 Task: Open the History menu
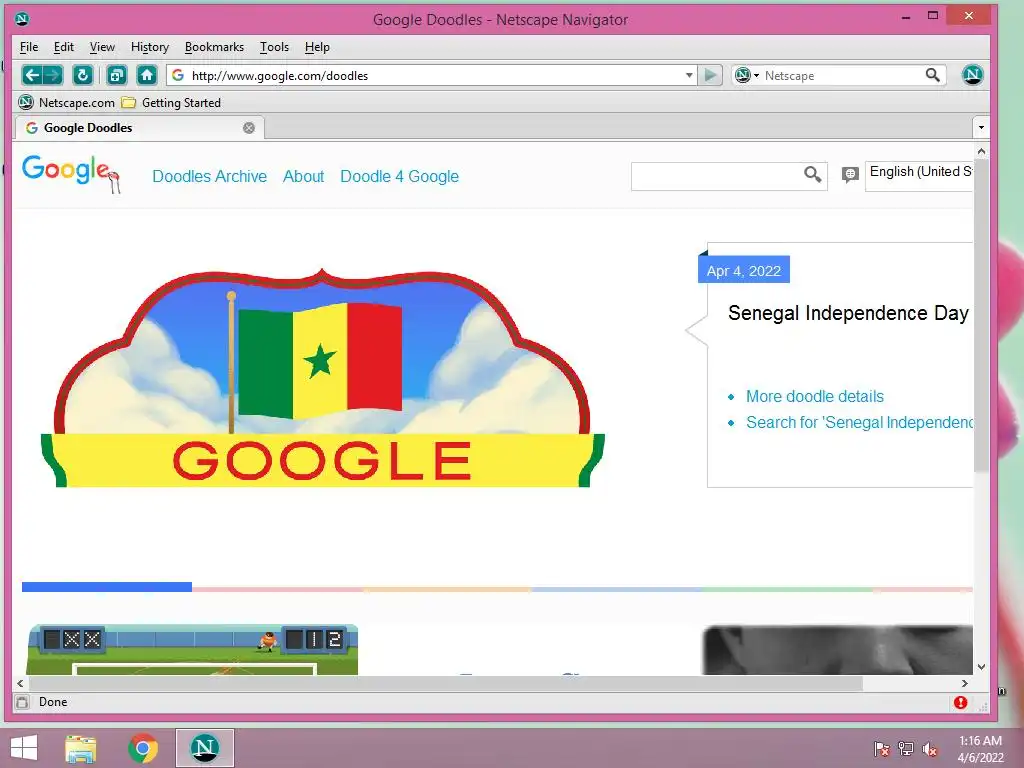tap(150, 47)
